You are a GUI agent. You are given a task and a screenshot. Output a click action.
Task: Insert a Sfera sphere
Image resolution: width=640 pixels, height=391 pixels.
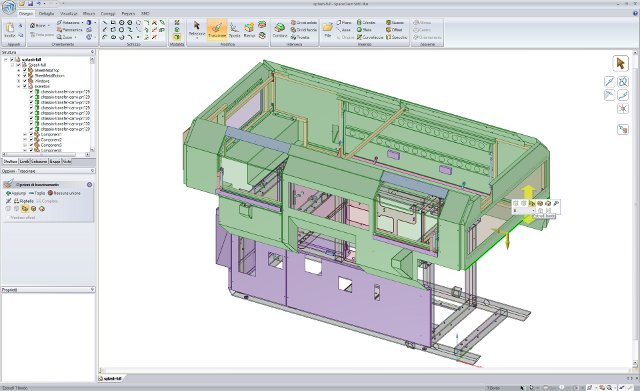point(364,30)
